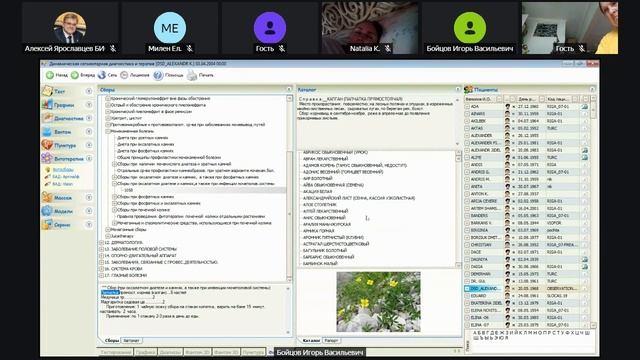
Task: Collapse the Фитотерапия section chevron
Action: 89,158
